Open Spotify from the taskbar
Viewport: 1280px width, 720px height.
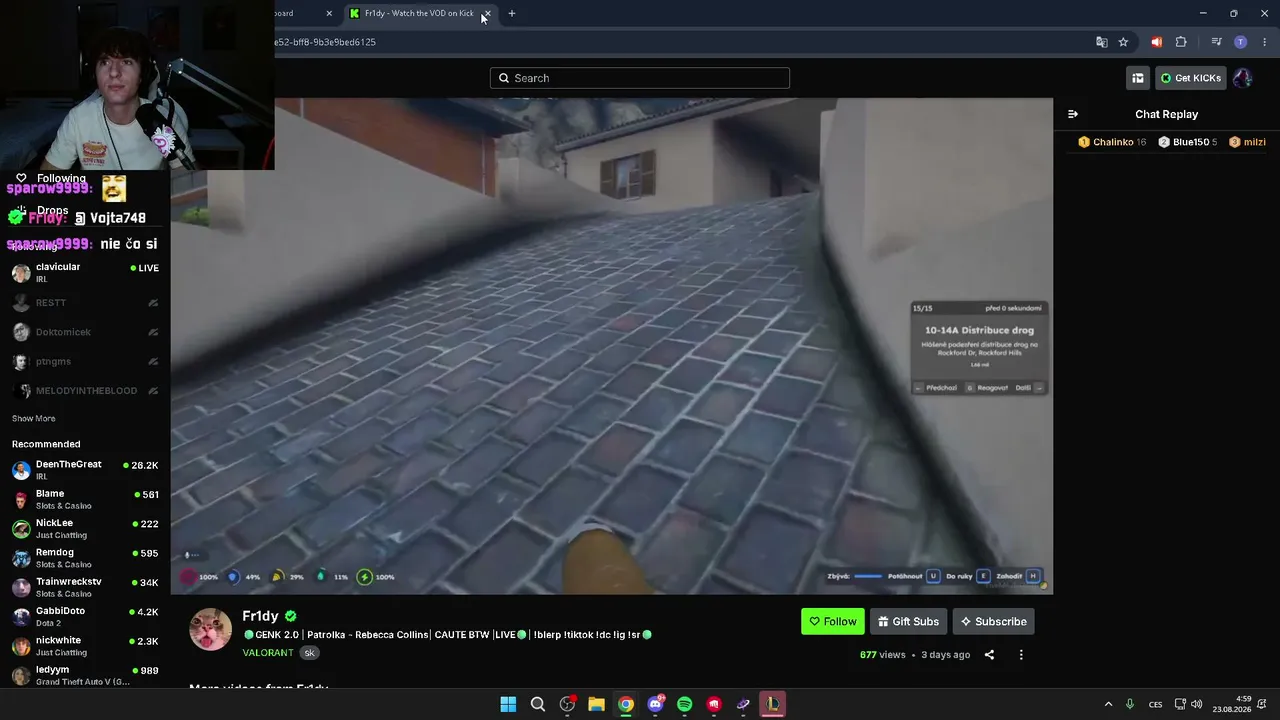pyautogui.click(x=684, y=704)
